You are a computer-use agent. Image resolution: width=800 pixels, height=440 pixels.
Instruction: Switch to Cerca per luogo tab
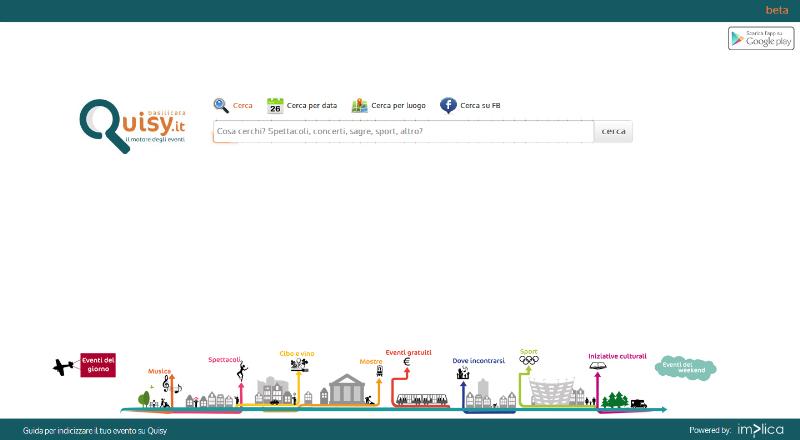coord(398,106)
